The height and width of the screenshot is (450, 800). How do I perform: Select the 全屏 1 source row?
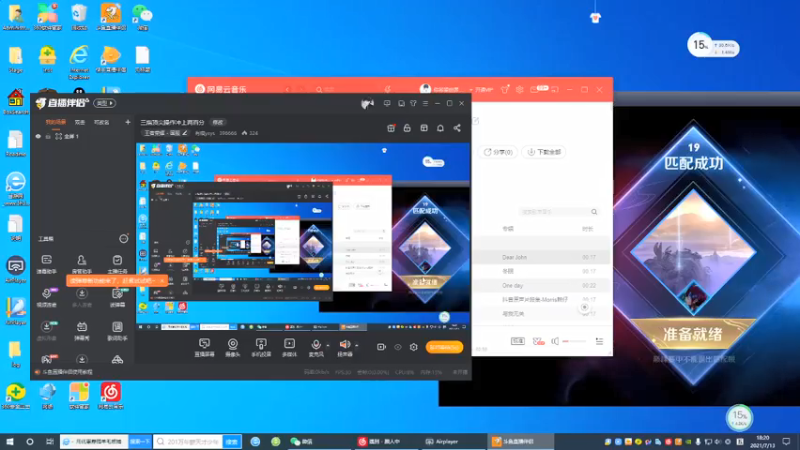(x=82, y=136)
